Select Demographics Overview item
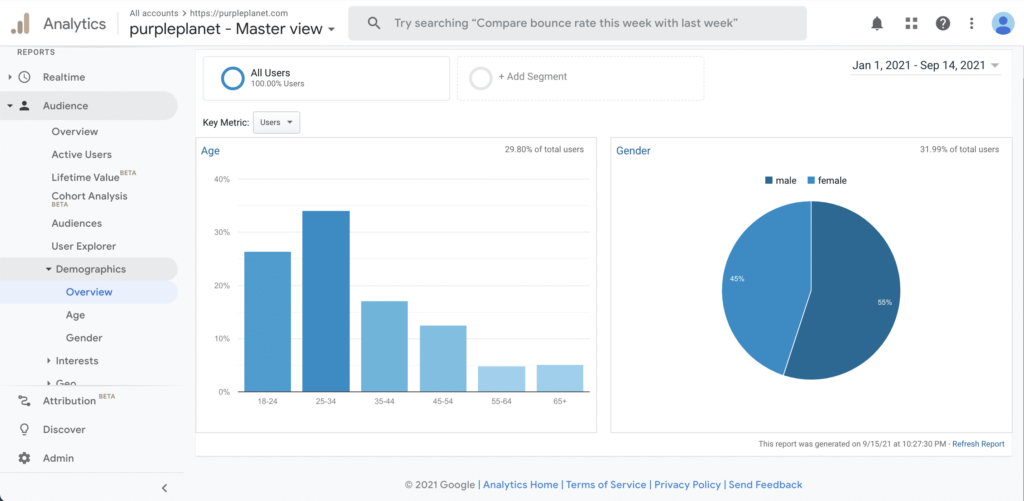This screenshot has height=501, width=1024. point(89,292)
